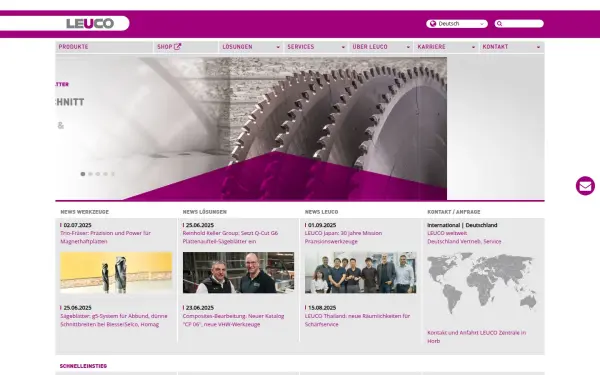The height and width of the screenshot is (375, 600).
Task: Click the two men Reinhold Keller photo
Action: click(238, 272)
